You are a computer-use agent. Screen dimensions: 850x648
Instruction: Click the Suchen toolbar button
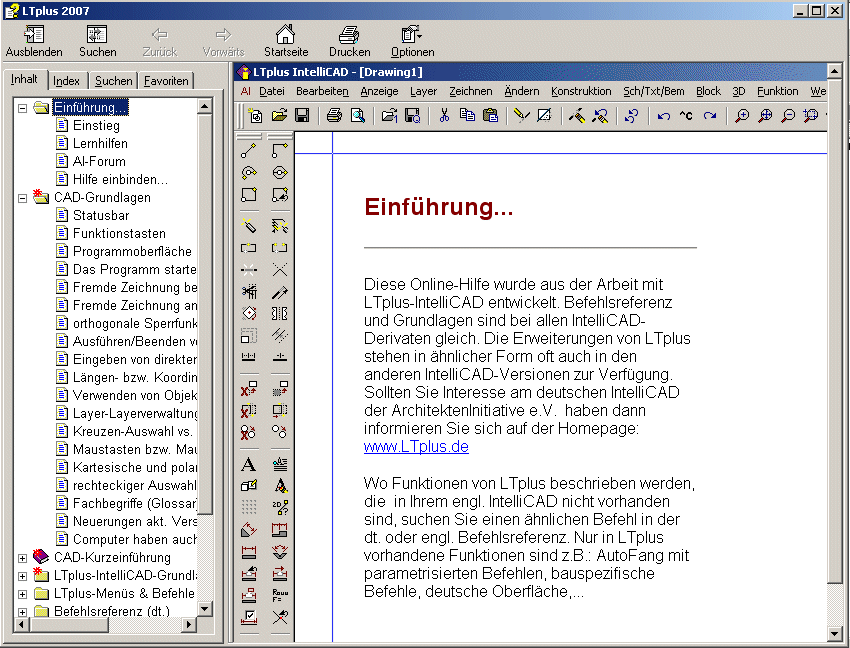click(x=98, y=41)
